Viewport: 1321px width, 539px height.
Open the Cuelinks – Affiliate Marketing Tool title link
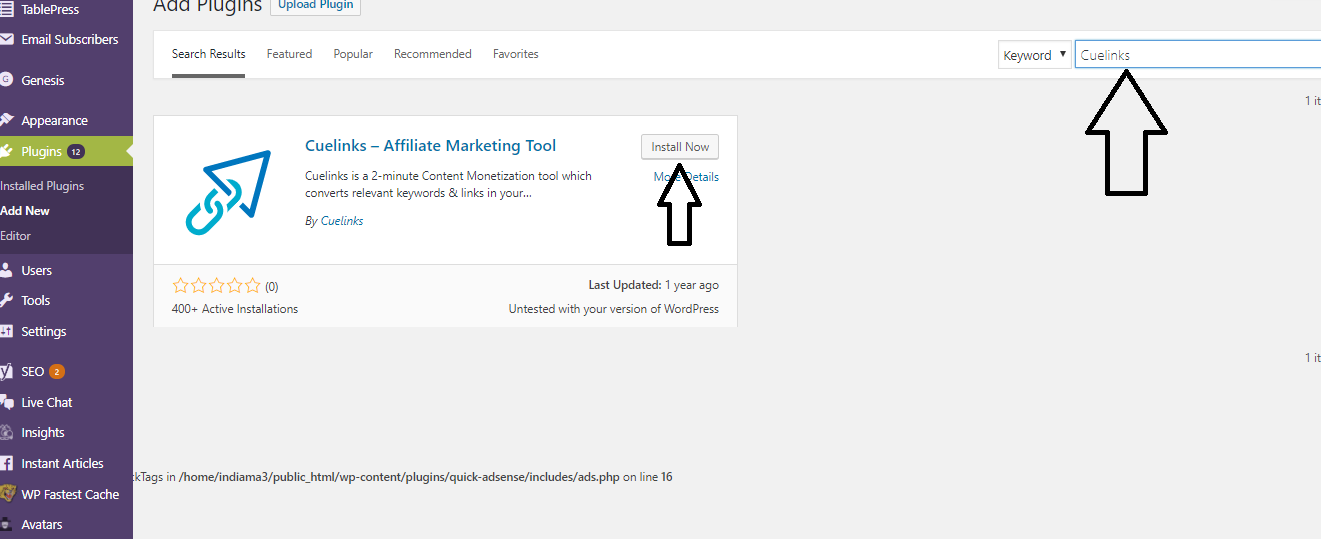[430, 146]
